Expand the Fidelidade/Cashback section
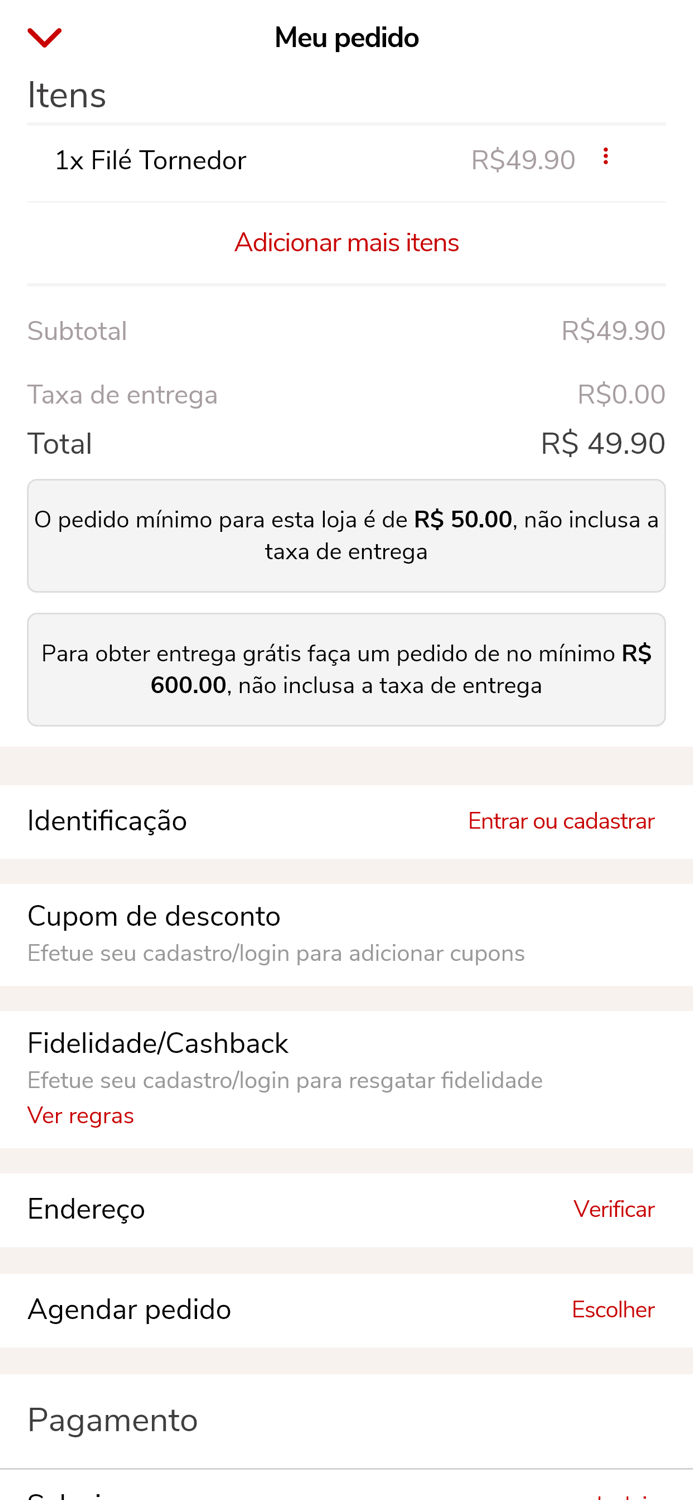Screen dimensions: 693x1500 [158, 1043]
